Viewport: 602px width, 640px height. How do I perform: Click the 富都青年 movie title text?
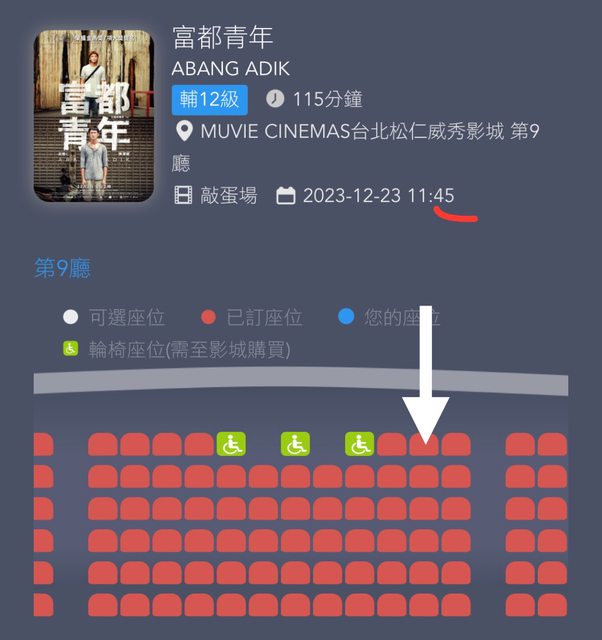(x=223, y=37)
